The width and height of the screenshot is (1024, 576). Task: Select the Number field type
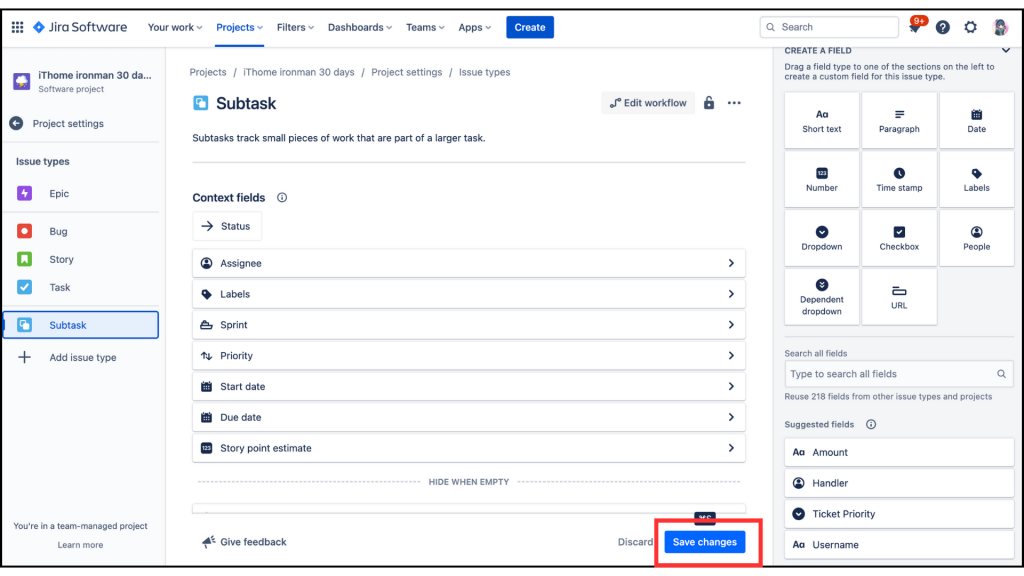(x=822, y=180)
